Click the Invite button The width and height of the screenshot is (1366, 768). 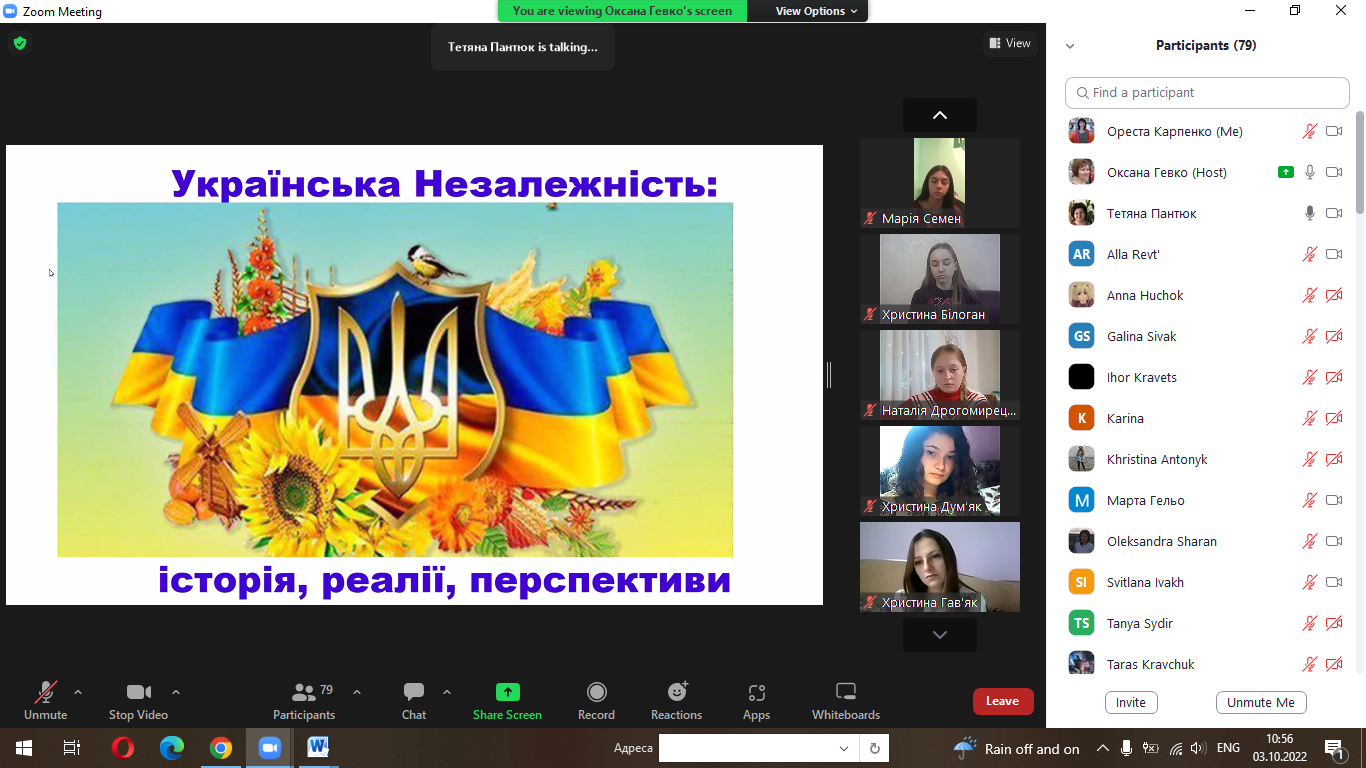pyautogui.click(x=1131, y=702)
